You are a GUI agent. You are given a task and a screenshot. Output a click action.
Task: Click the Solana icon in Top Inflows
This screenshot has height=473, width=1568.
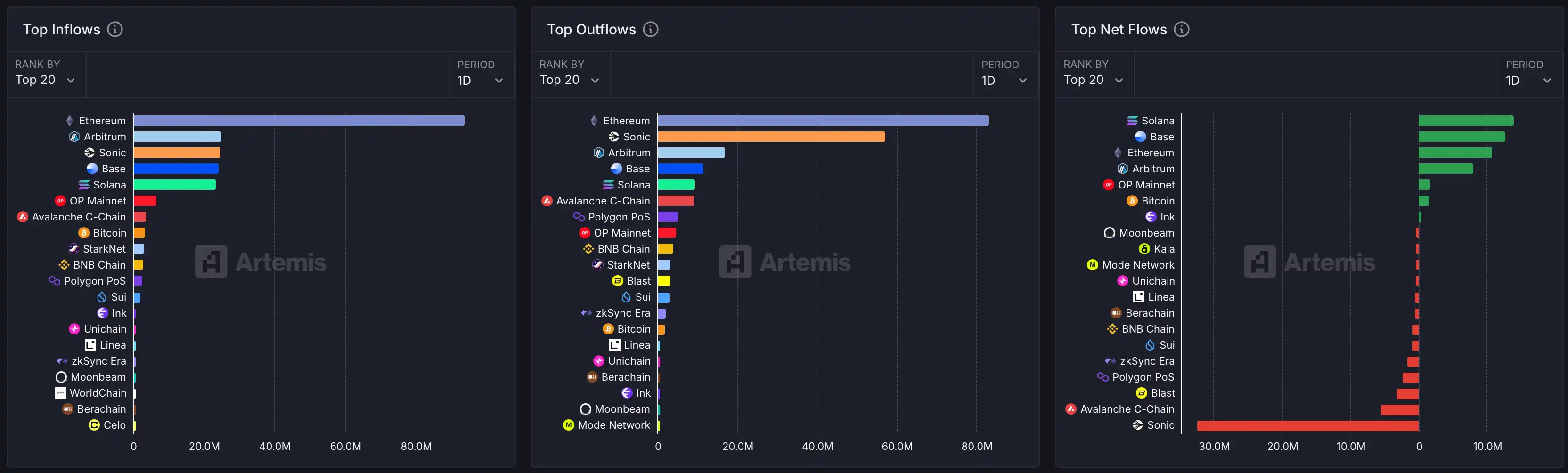pos(84,185)
